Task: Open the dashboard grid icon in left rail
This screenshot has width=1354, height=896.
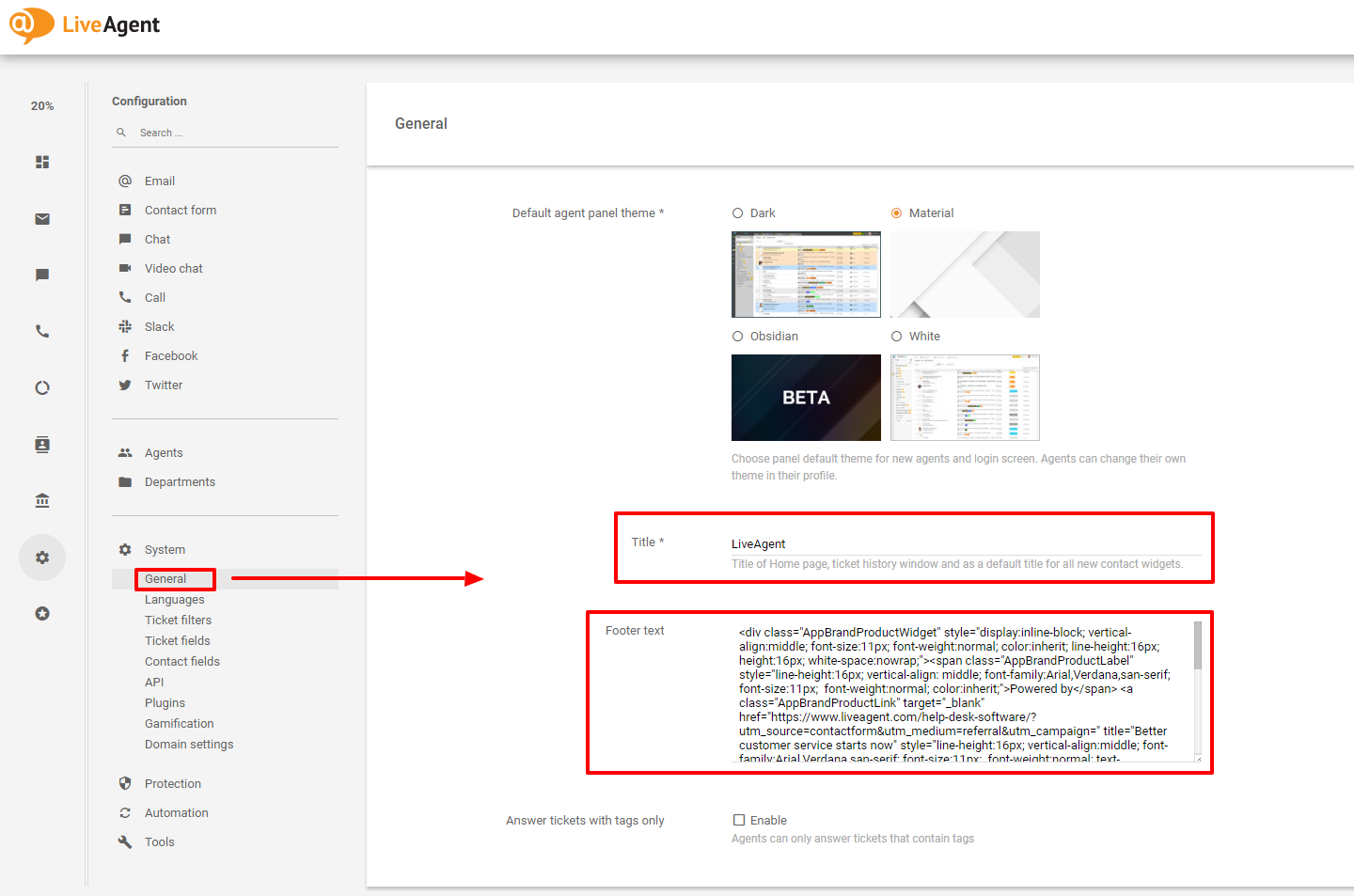Action: 42,163
